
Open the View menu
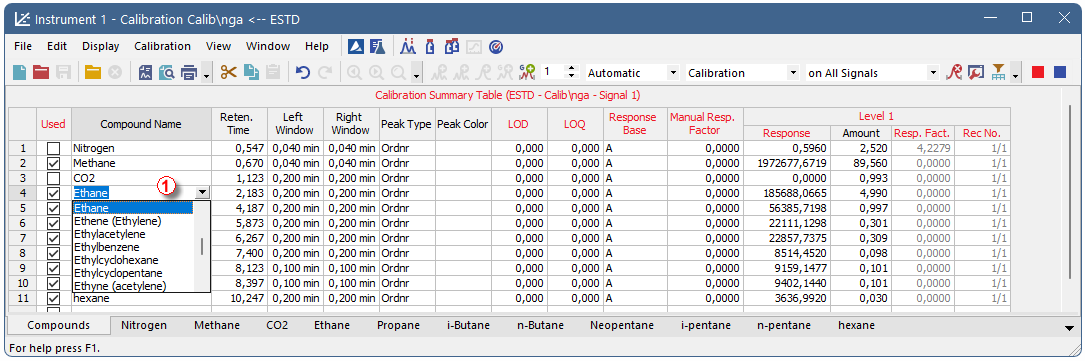pos(219,46)
